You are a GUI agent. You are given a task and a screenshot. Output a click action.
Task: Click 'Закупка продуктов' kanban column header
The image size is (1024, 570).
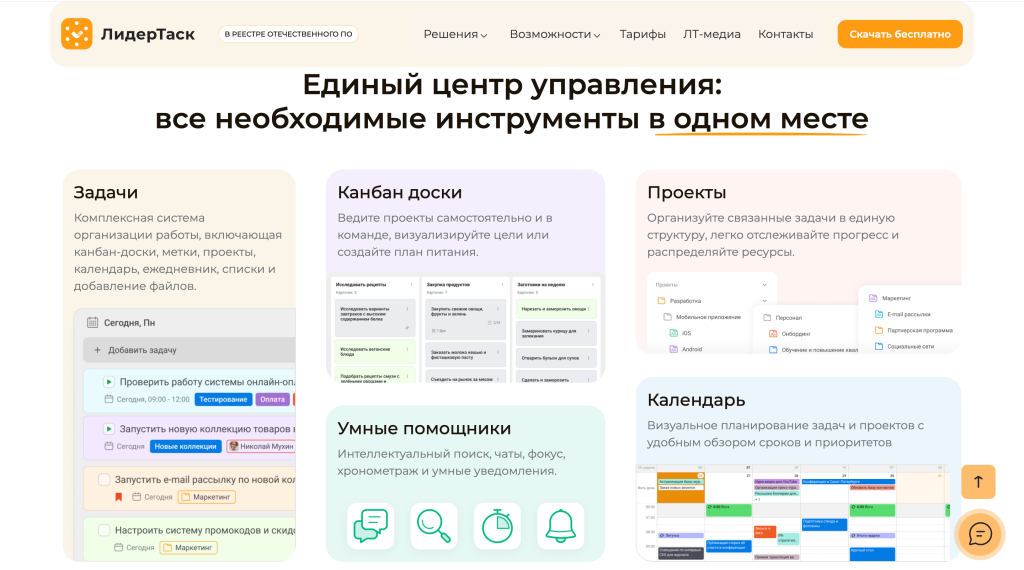pyautogui.click(x=448, y=285)
